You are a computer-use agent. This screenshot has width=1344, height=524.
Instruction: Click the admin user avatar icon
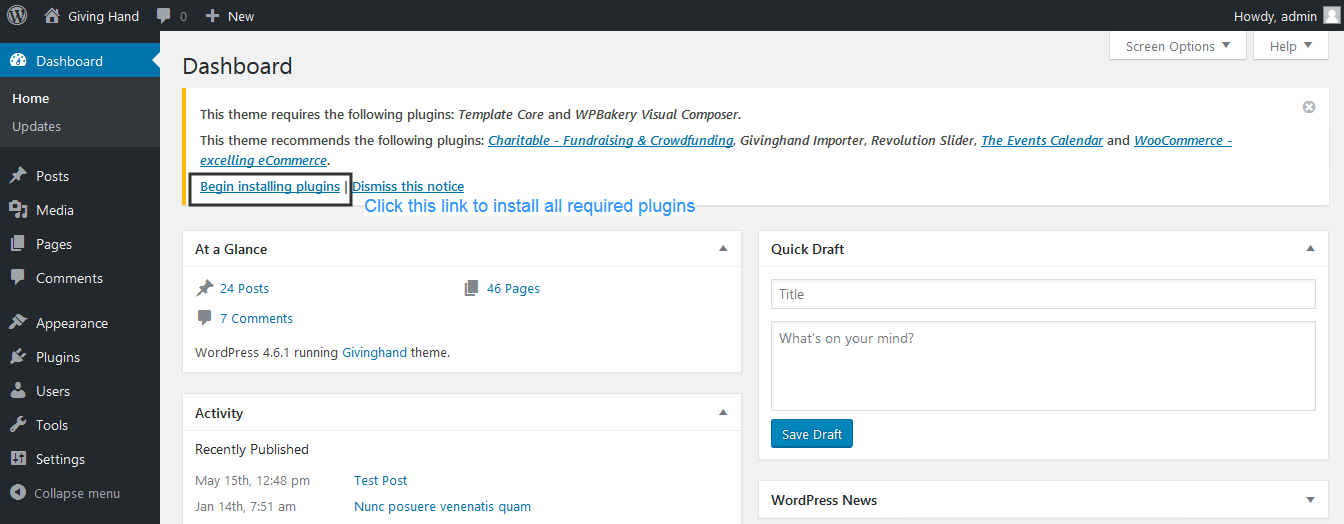coord(1330,16)
